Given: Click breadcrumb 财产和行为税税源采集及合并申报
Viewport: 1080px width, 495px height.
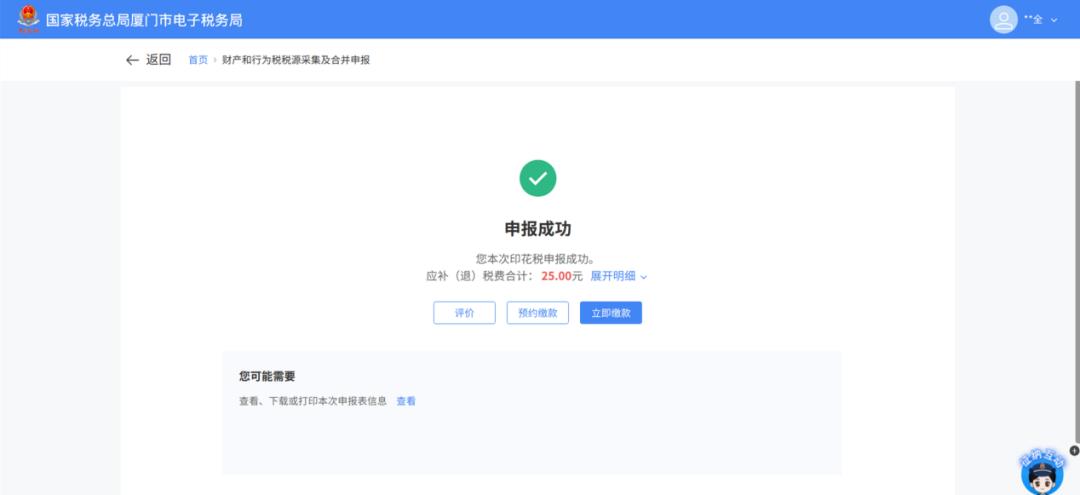Looking at the screenshot, I should pos(296,60).
